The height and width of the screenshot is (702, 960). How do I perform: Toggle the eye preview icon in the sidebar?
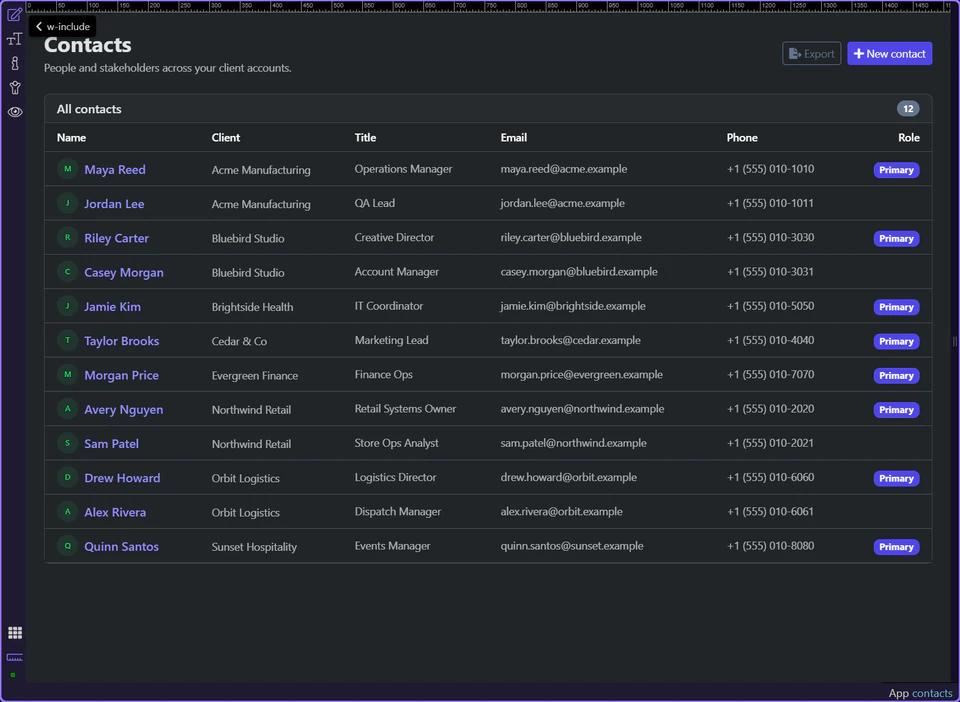tap(14, 112)
